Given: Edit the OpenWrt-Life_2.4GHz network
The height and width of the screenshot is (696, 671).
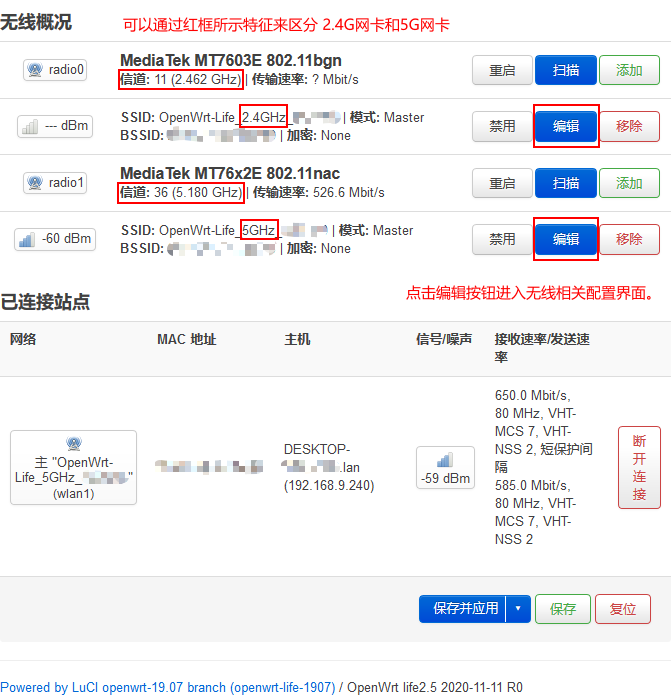Looking at the screenshot, I should (x=566, y=126).
